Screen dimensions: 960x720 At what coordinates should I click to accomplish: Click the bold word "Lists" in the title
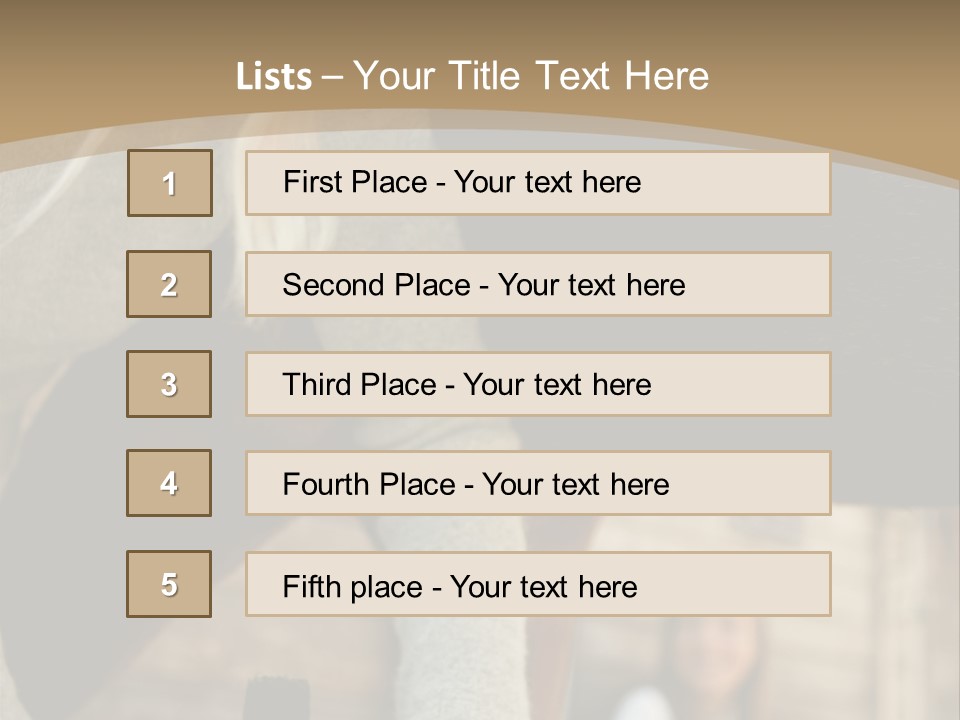[x=273, y=77]
